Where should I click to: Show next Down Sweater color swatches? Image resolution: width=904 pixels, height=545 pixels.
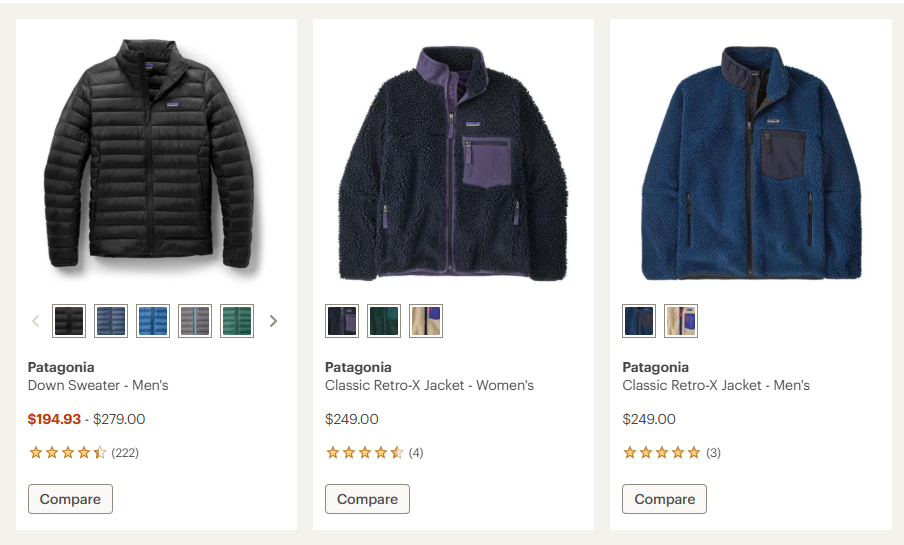pyautogui.click(x=273, y=321)
